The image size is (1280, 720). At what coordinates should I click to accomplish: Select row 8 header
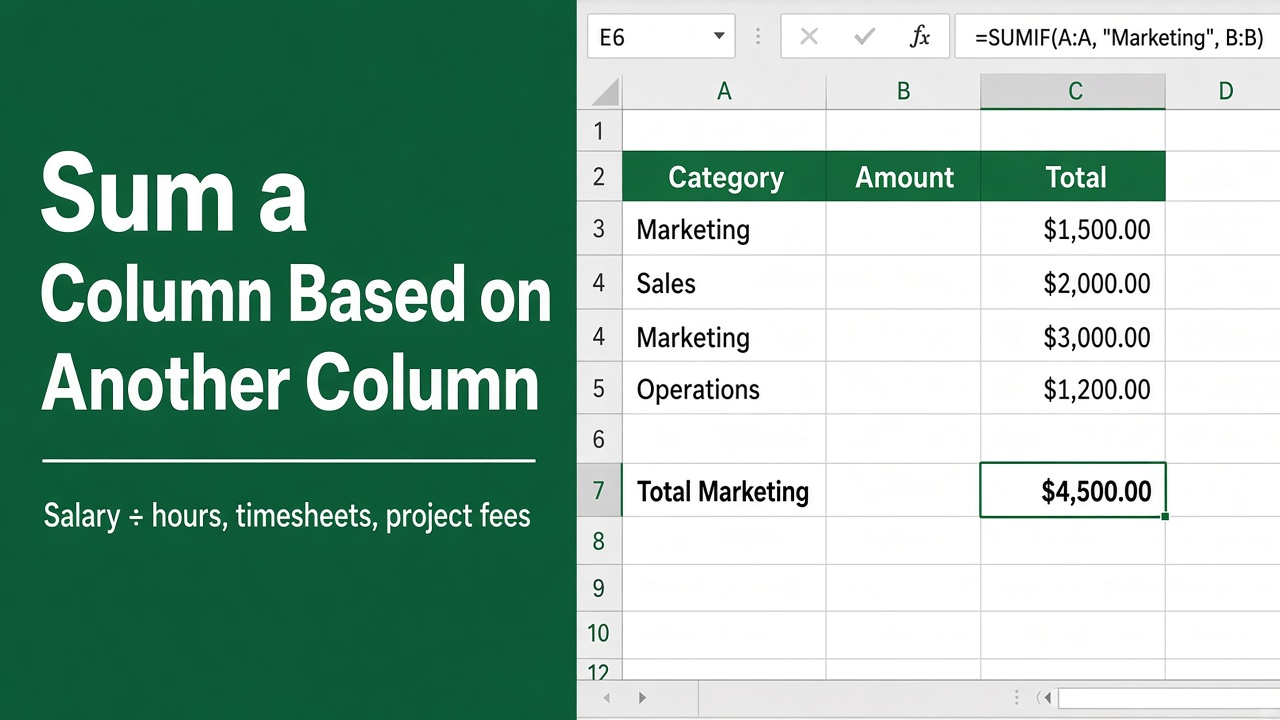point(599,541)
